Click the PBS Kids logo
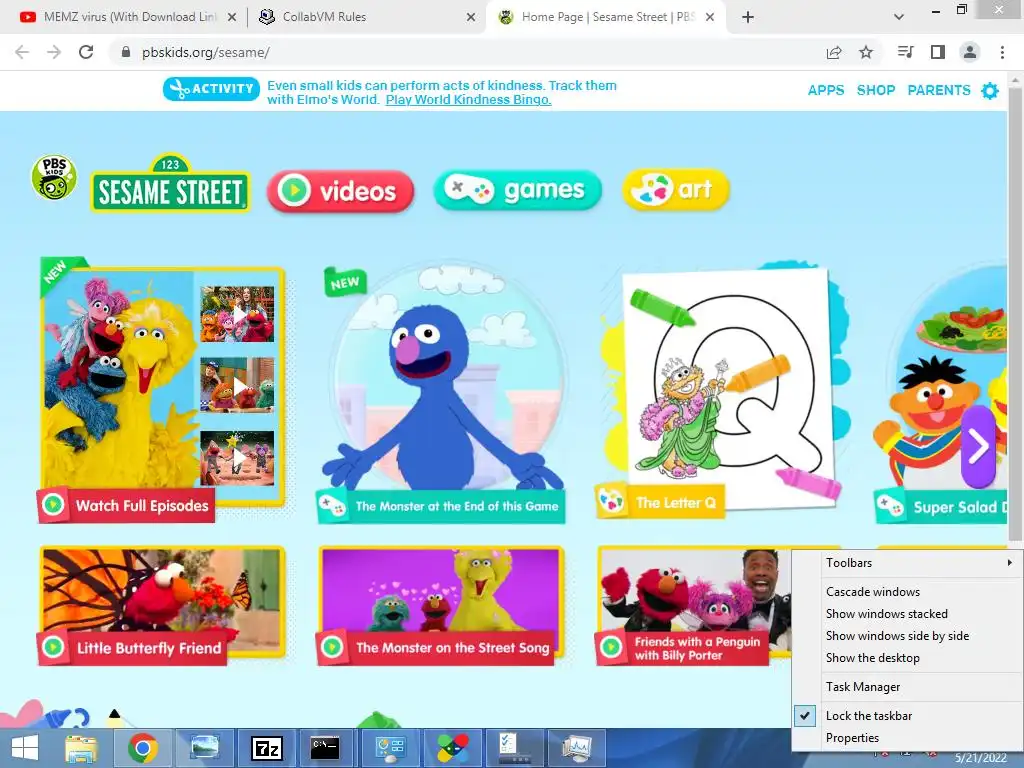The height and width of the screenshot is (768, 1024). [54, 178]
